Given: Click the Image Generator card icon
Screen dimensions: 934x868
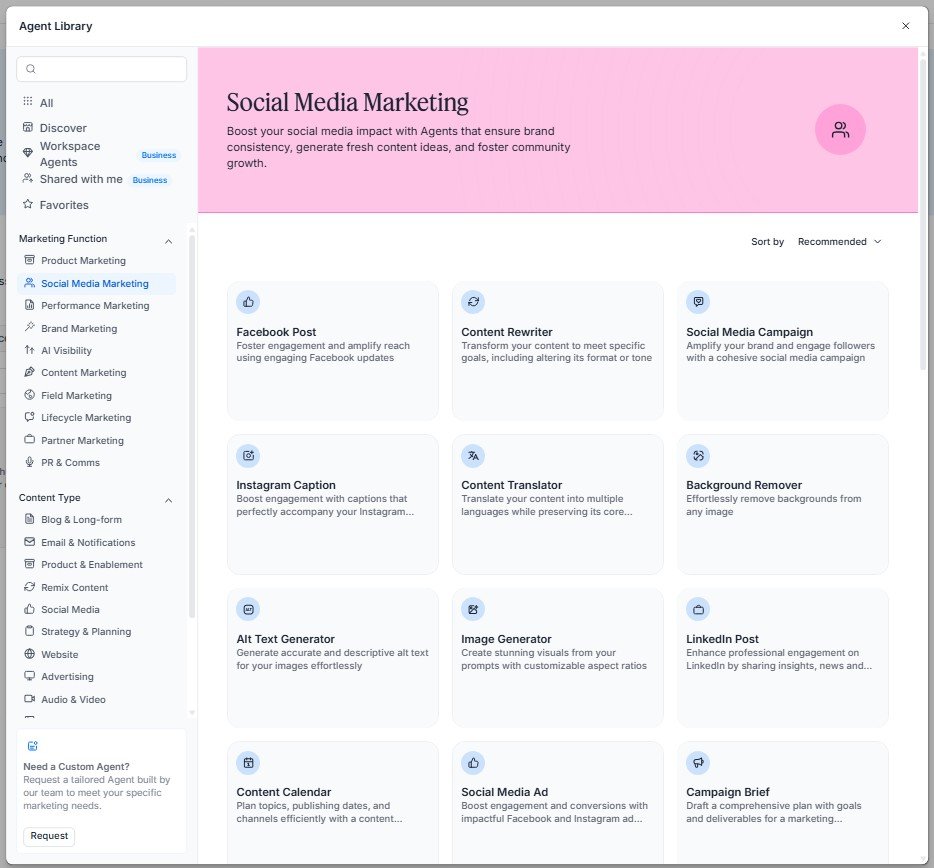Looking at the screenshot, I should click(x=473, y=609).
